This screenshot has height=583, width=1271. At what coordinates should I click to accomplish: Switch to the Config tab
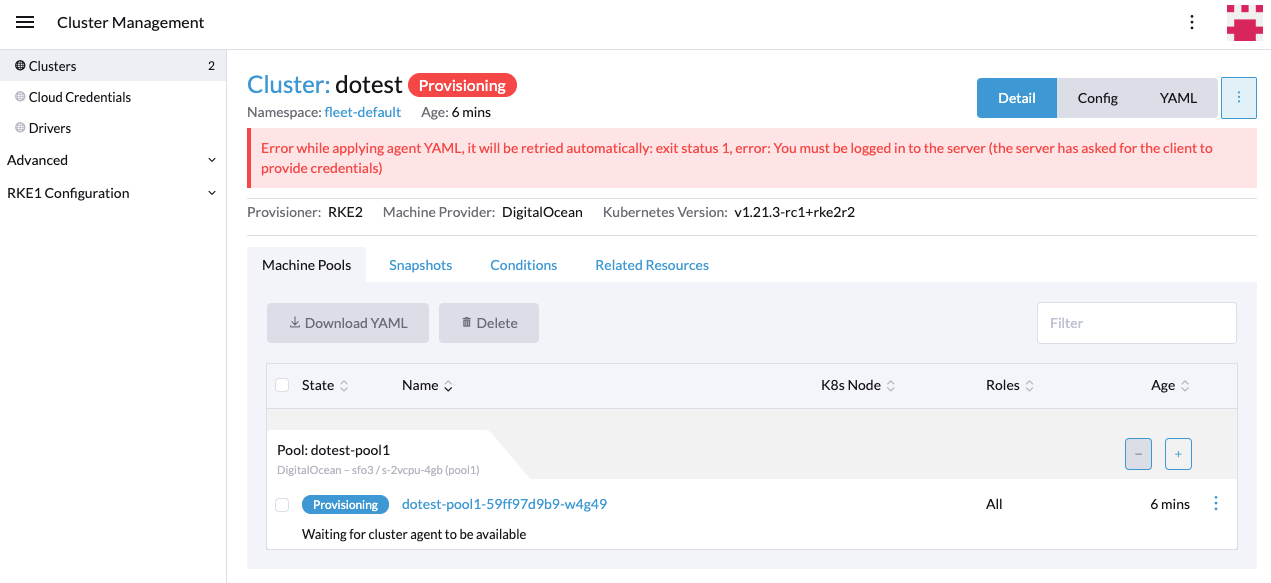tap(1097, 97)
